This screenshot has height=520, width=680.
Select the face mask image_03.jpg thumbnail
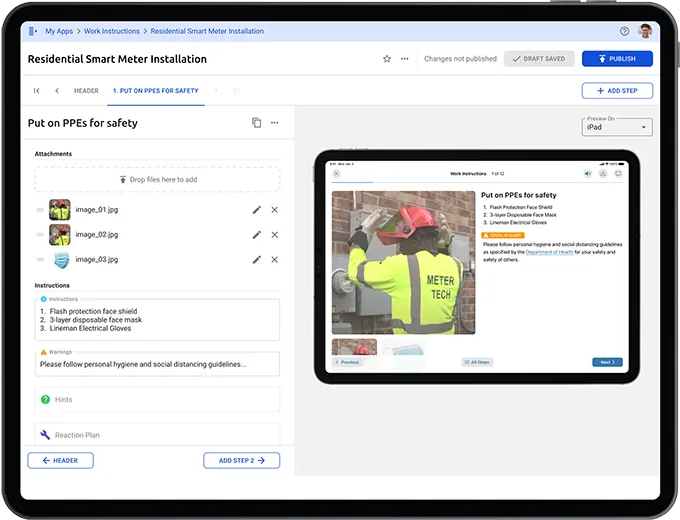(x=62, y=260)
